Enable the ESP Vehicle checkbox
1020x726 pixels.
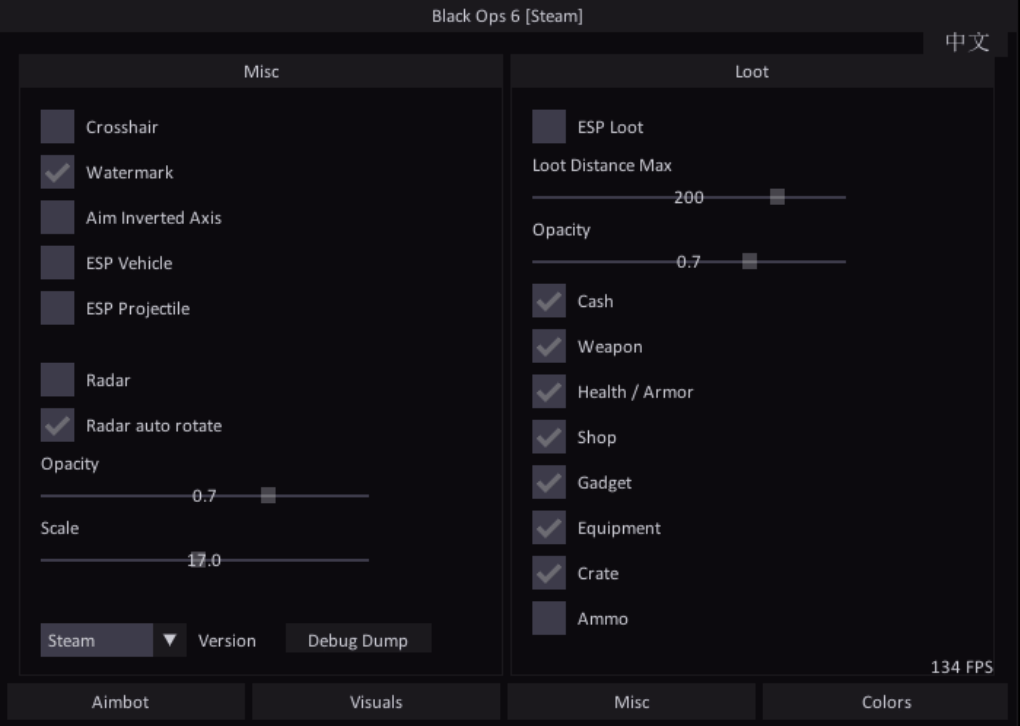[x=58, y=263]
